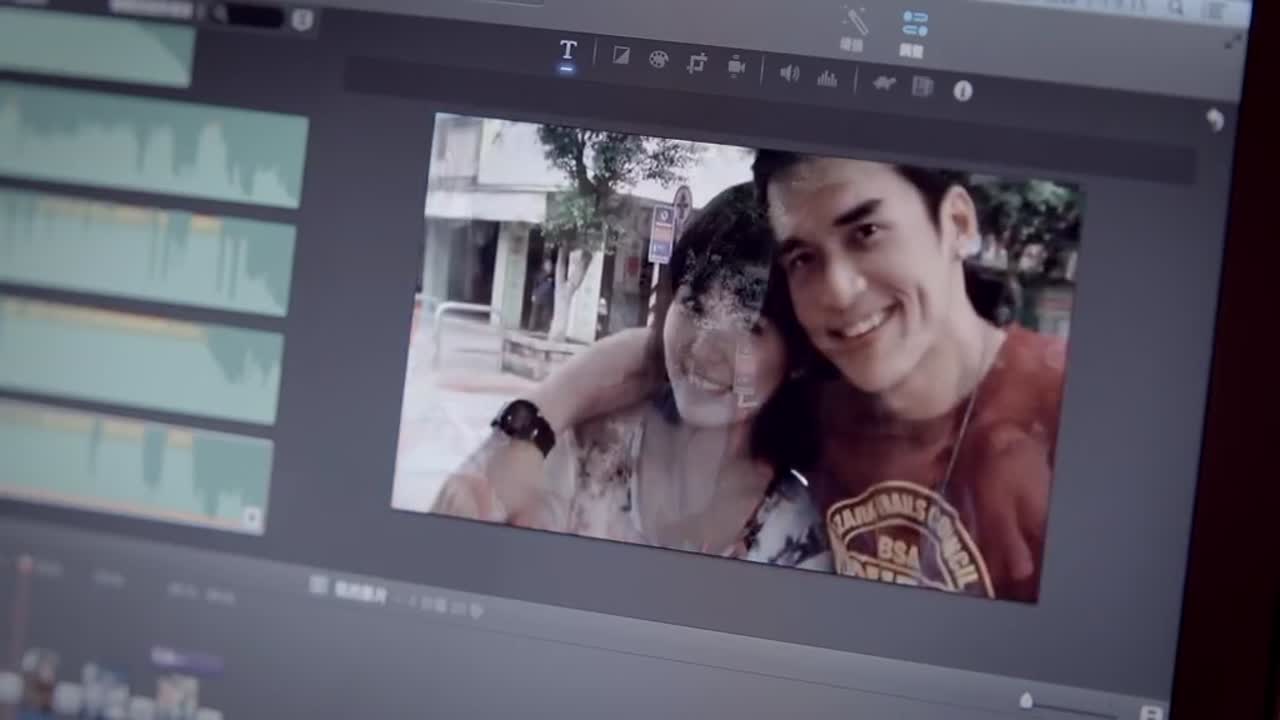Enter fullscreen with the expand arrows

(x=1234, y=42)
